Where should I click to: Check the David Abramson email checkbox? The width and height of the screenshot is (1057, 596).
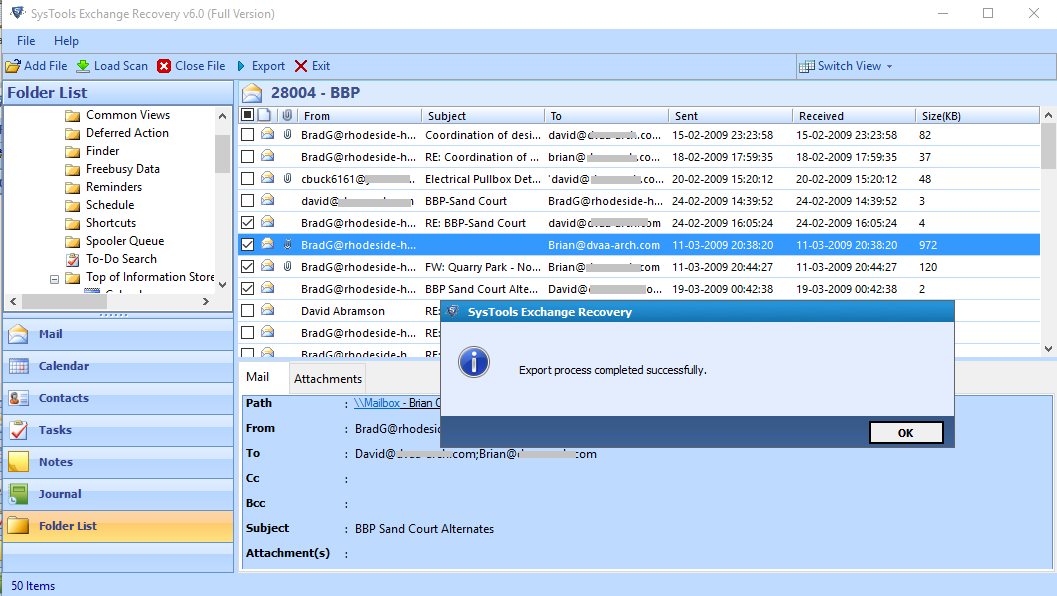pos(247,311)
